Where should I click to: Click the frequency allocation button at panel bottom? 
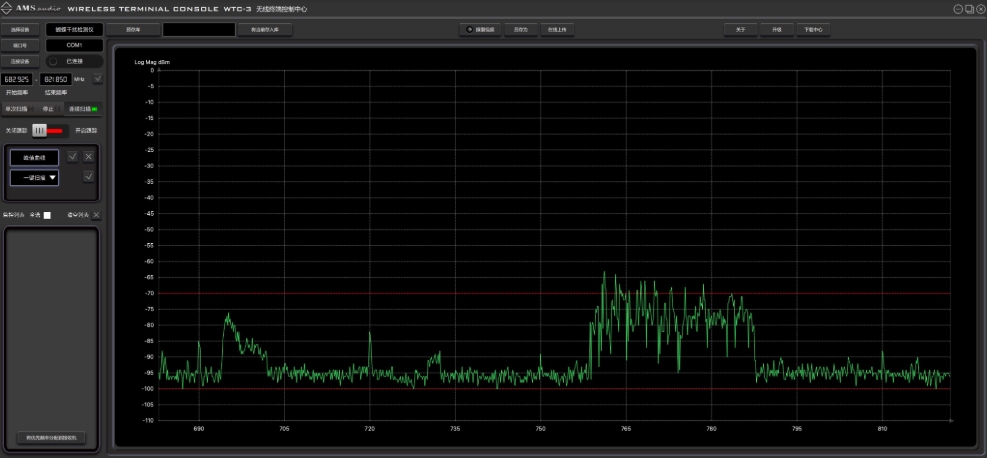pos(52,437)
